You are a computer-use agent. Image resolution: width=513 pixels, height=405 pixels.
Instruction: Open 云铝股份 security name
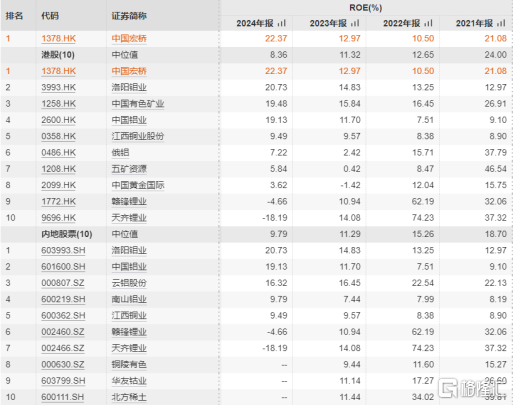point(129,283)
